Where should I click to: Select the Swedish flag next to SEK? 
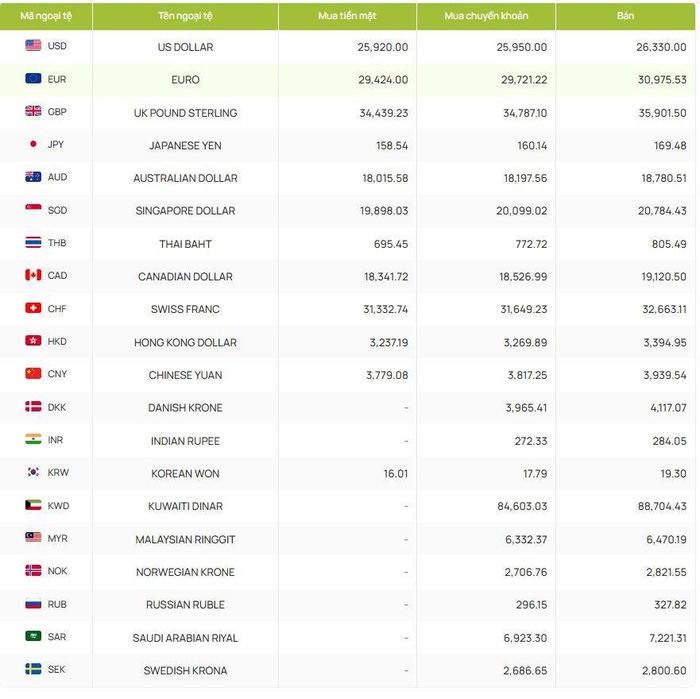33,669
